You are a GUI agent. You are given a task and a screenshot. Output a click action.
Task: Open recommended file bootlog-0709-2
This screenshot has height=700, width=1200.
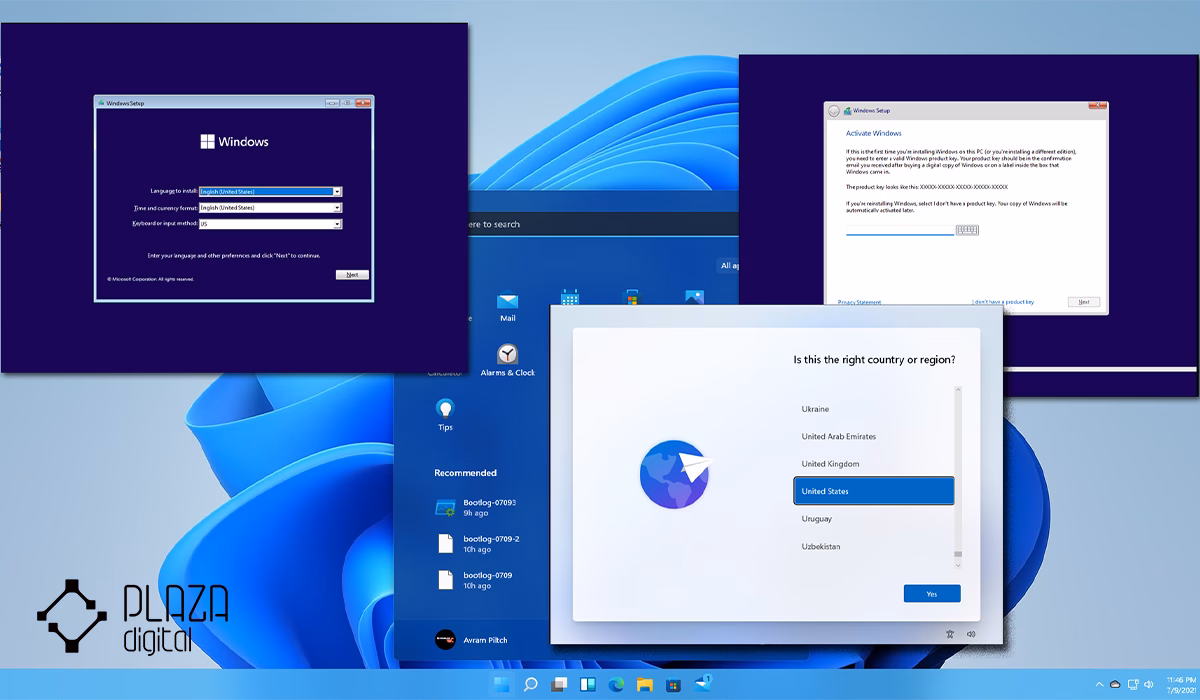pos(478,544)
